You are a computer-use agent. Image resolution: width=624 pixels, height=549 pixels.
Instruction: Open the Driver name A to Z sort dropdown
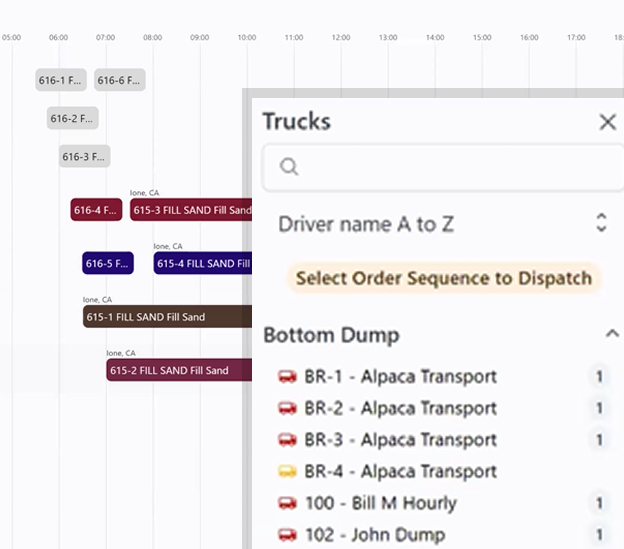[443, 224]
